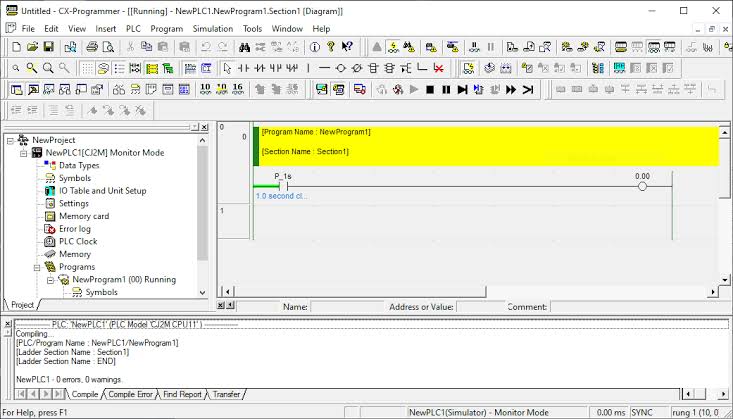733x419 pixels.
Task: Collapse NewProgram1 (00) Running node
Action: point(50,280)
